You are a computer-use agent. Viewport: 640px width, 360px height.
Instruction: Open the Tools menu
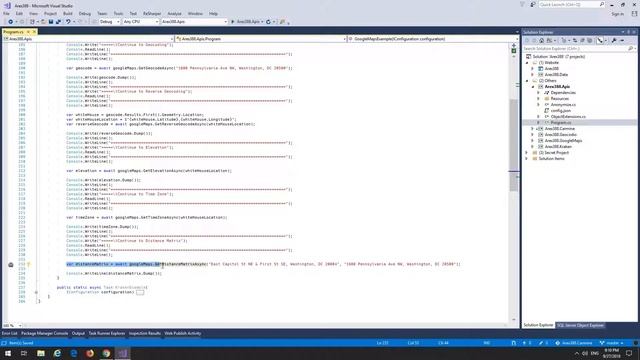[x=118, y=13]
